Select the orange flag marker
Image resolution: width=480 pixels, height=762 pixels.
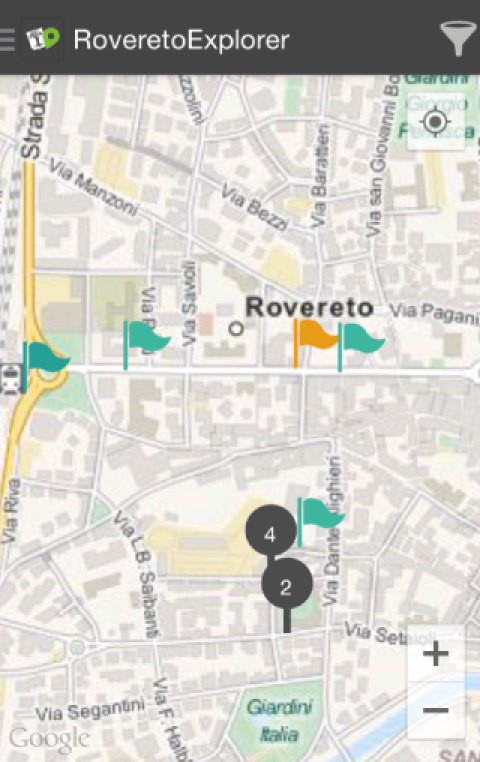click(x=315, y=343)
